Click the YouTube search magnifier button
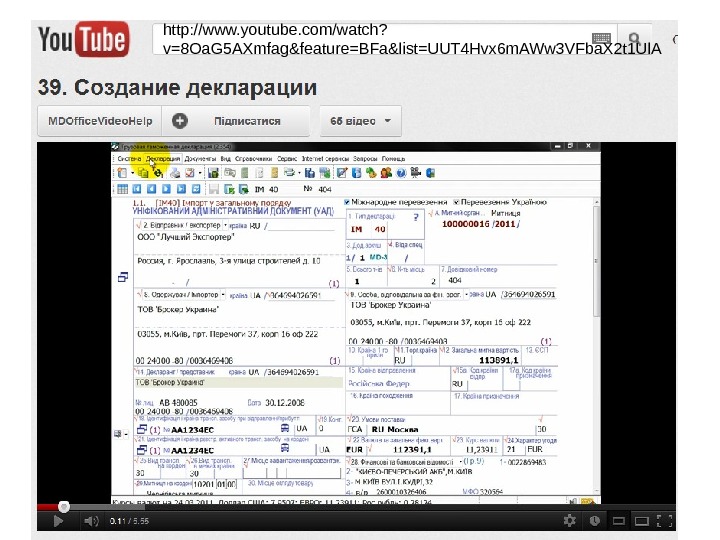 634,39
